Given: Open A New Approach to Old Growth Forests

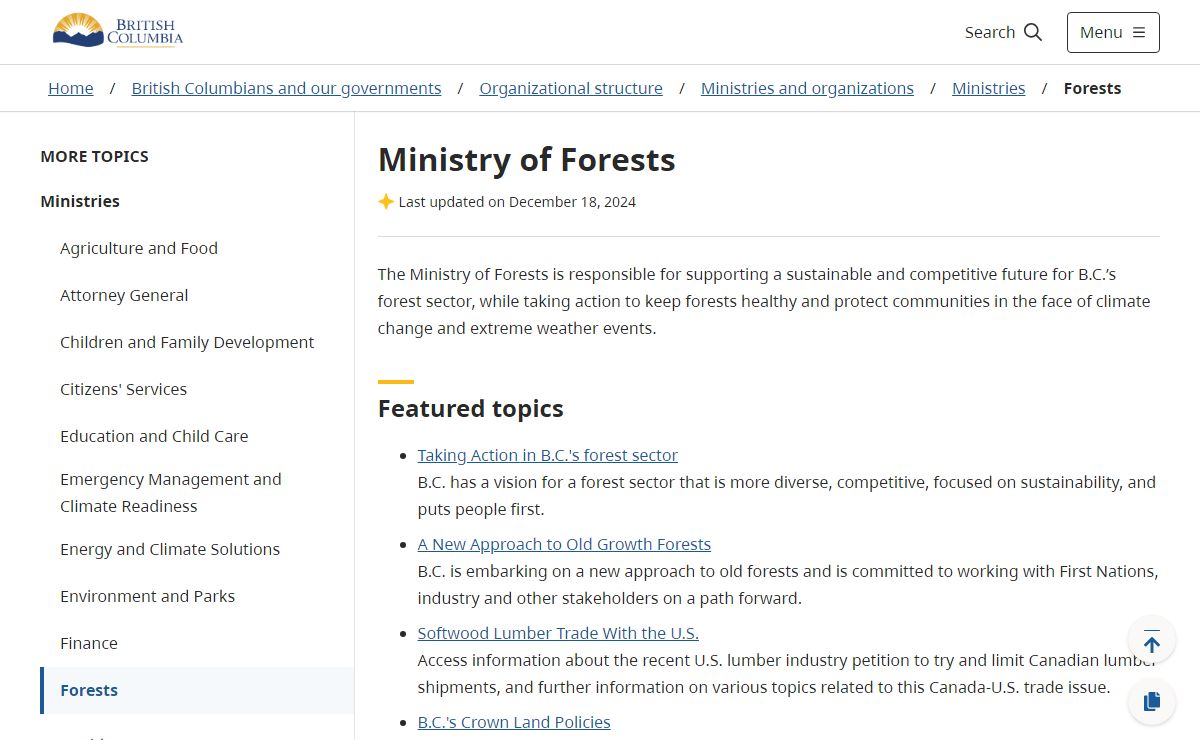Looking at the screenshot, I should (564, 544).
